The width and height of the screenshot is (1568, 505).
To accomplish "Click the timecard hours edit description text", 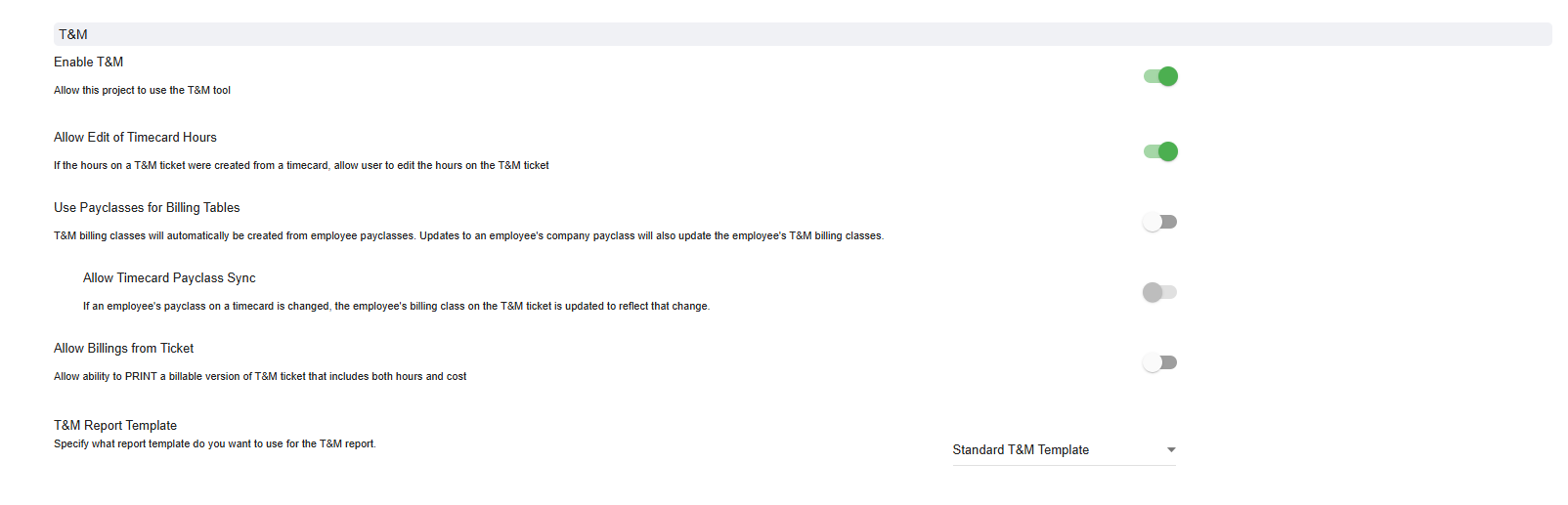I will tap(301, 166).
